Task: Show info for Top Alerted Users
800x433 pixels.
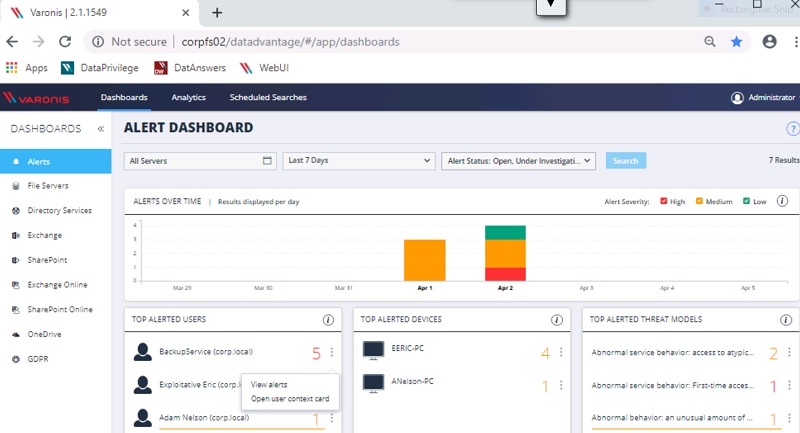Action: 328,320
